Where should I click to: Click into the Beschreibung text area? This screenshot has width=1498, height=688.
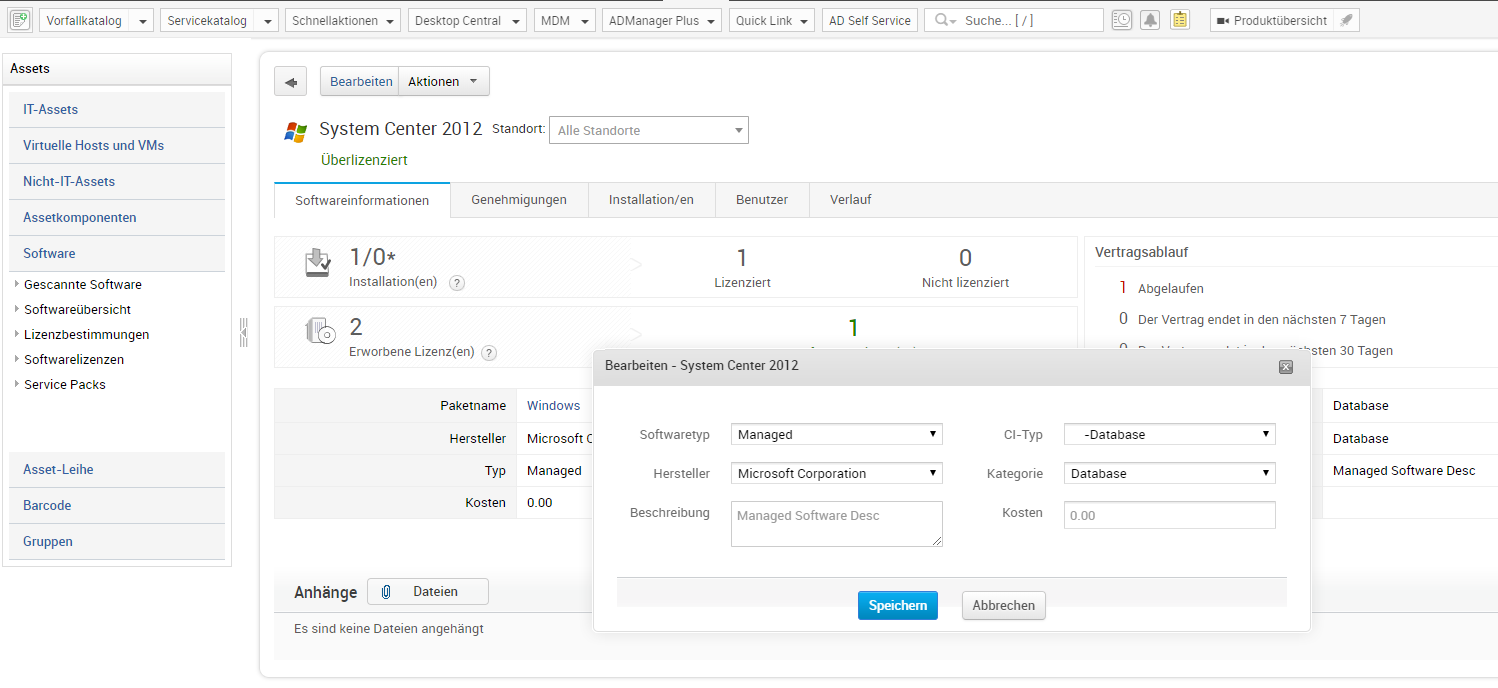[x=836, y=524]
